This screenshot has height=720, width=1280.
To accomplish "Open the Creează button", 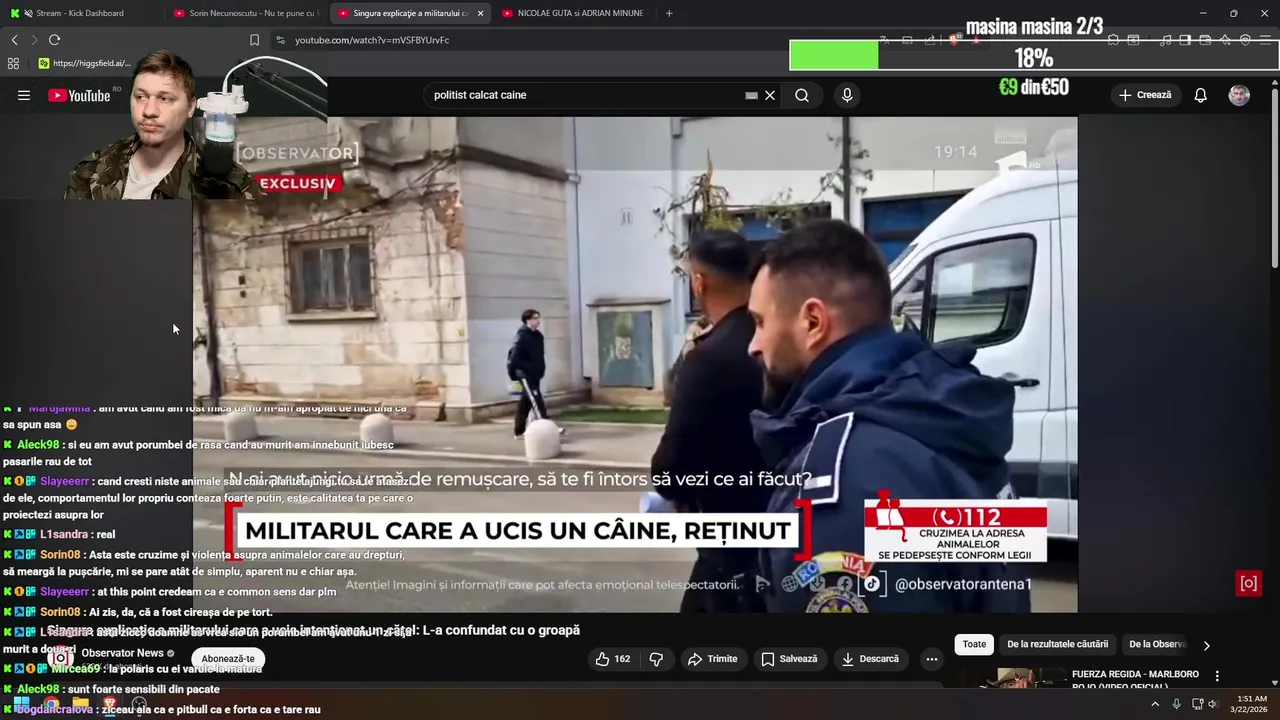I will [x=1145, y=95].
